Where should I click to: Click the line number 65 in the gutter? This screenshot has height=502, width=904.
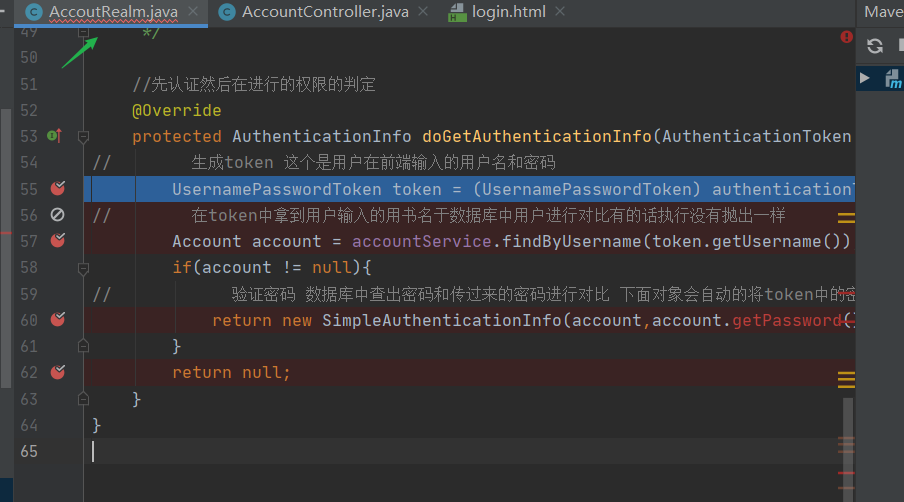pos(29,451)
